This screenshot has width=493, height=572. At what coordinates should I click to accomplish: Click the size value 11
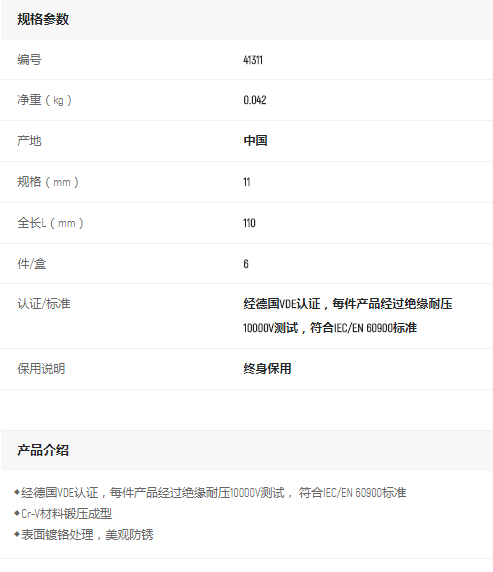pos(247,182)
